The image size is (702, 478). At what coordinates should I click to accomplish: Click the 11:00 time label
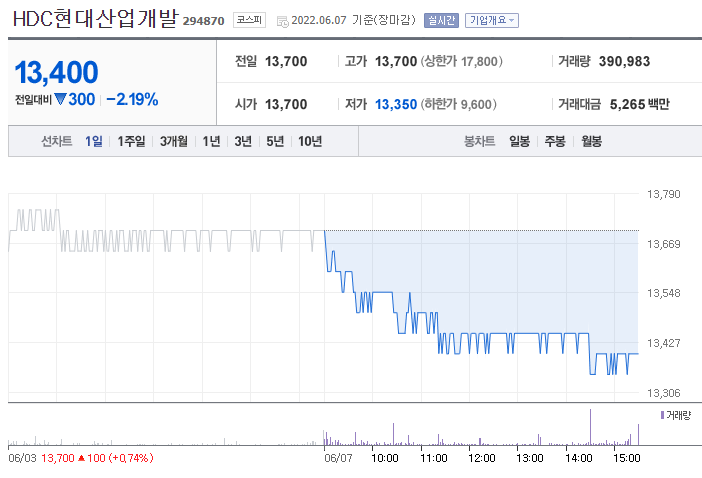click(434, 458)
